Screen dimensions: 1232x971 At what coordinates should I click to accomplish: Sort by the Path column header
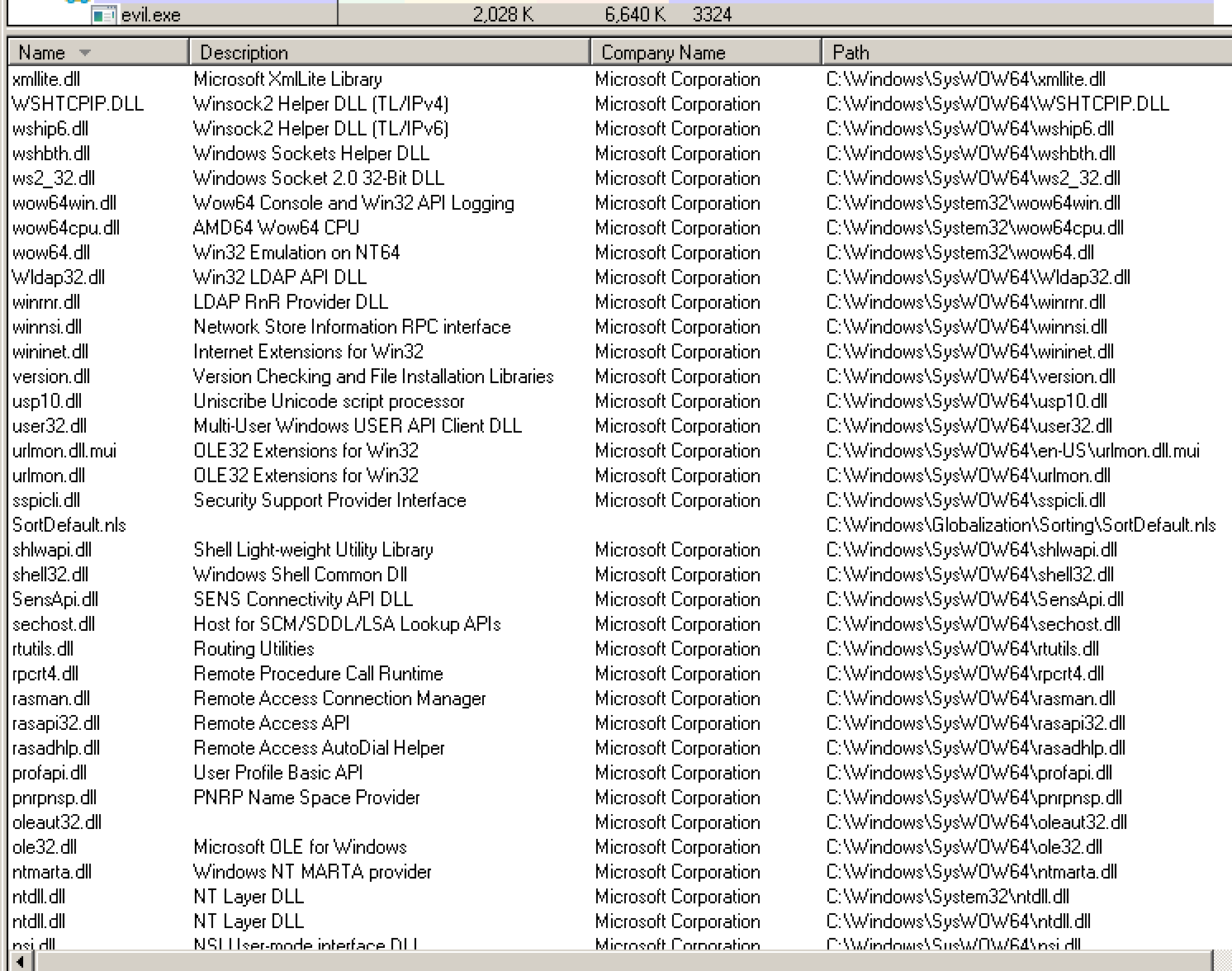(1026, 52)
